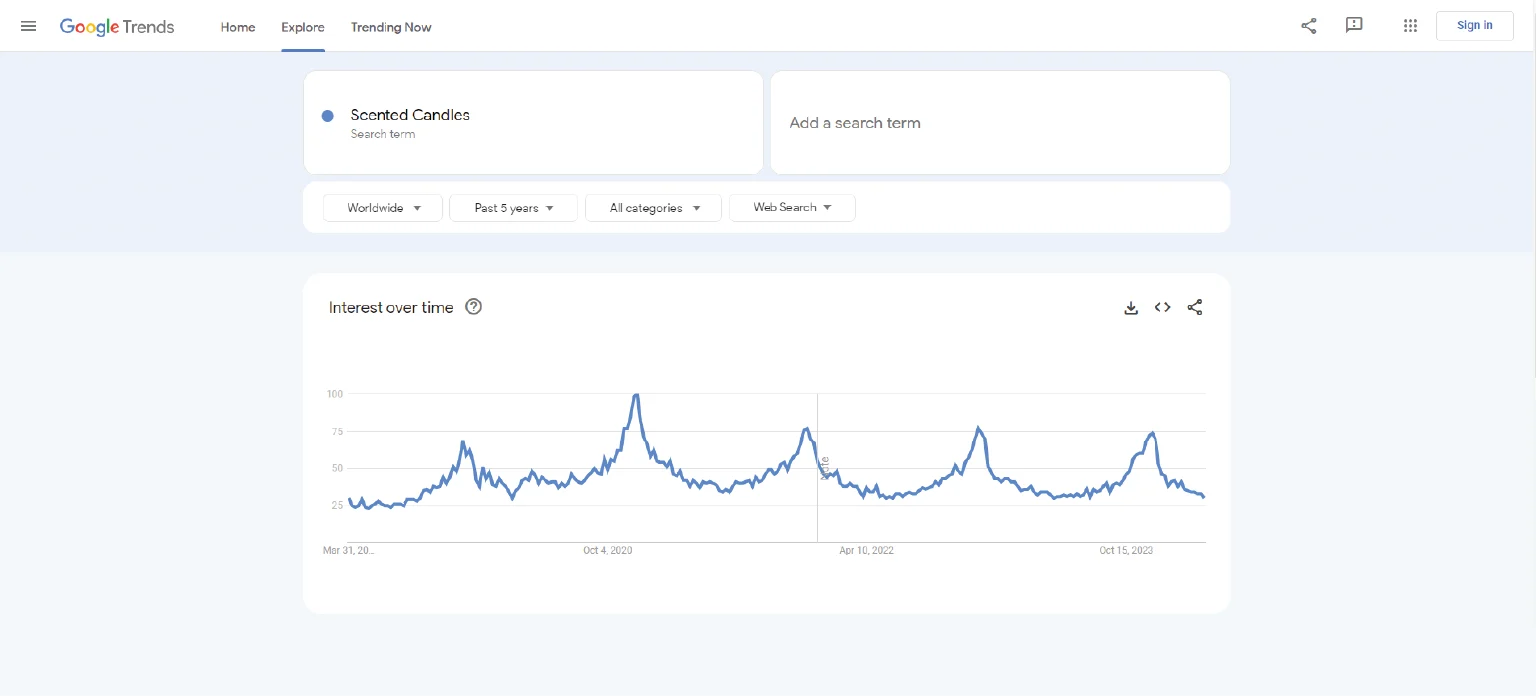Click the Add a search term field
The image size is (1536, 696).
point(999,123)
